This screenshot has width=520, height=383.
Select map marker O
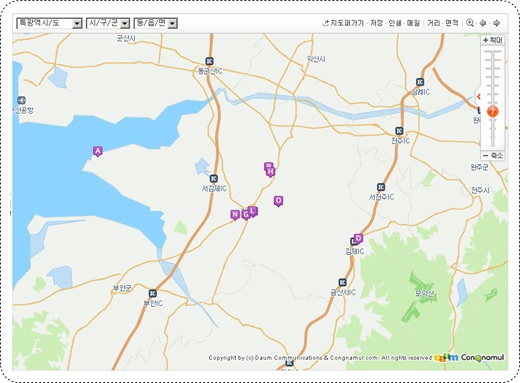tap(279, 201)
